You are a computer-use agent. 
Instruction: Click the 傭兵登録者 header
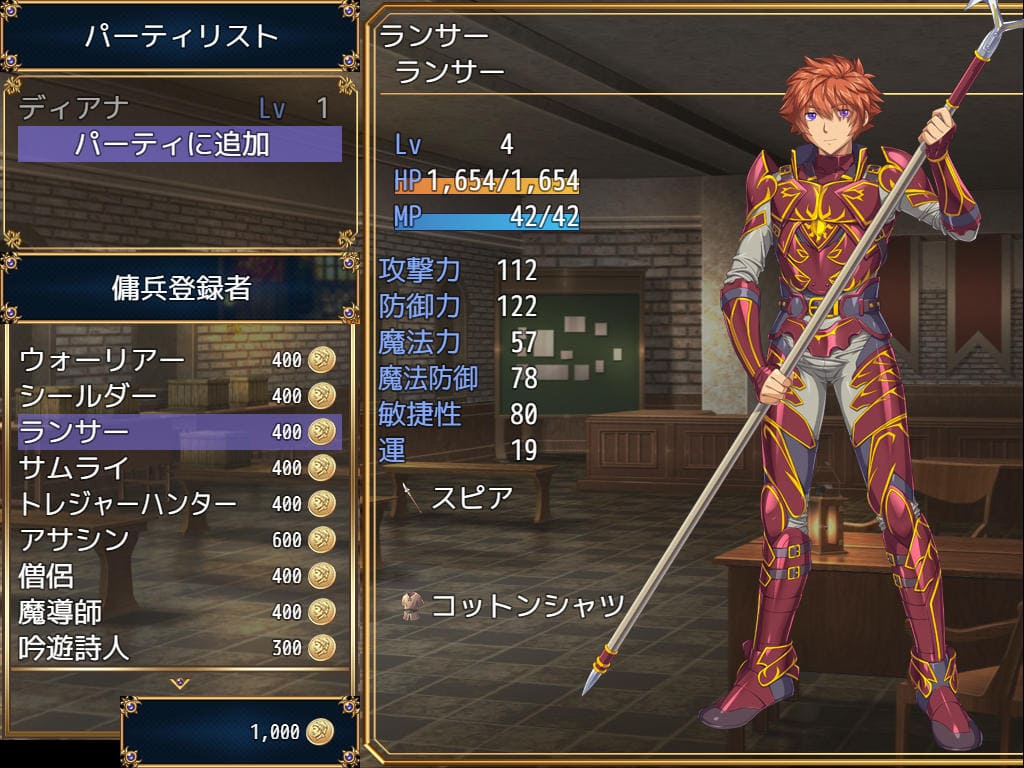point(180,287)
